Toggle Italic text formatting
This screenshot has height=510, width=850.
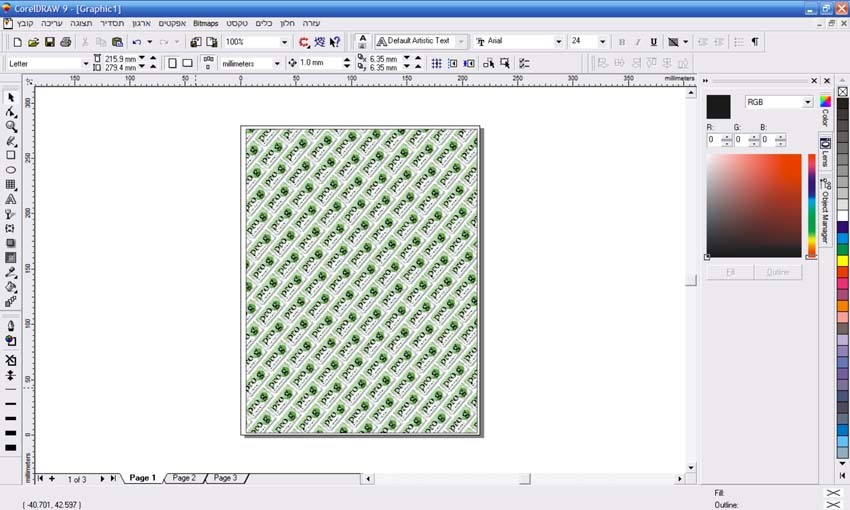pos(638,42)
